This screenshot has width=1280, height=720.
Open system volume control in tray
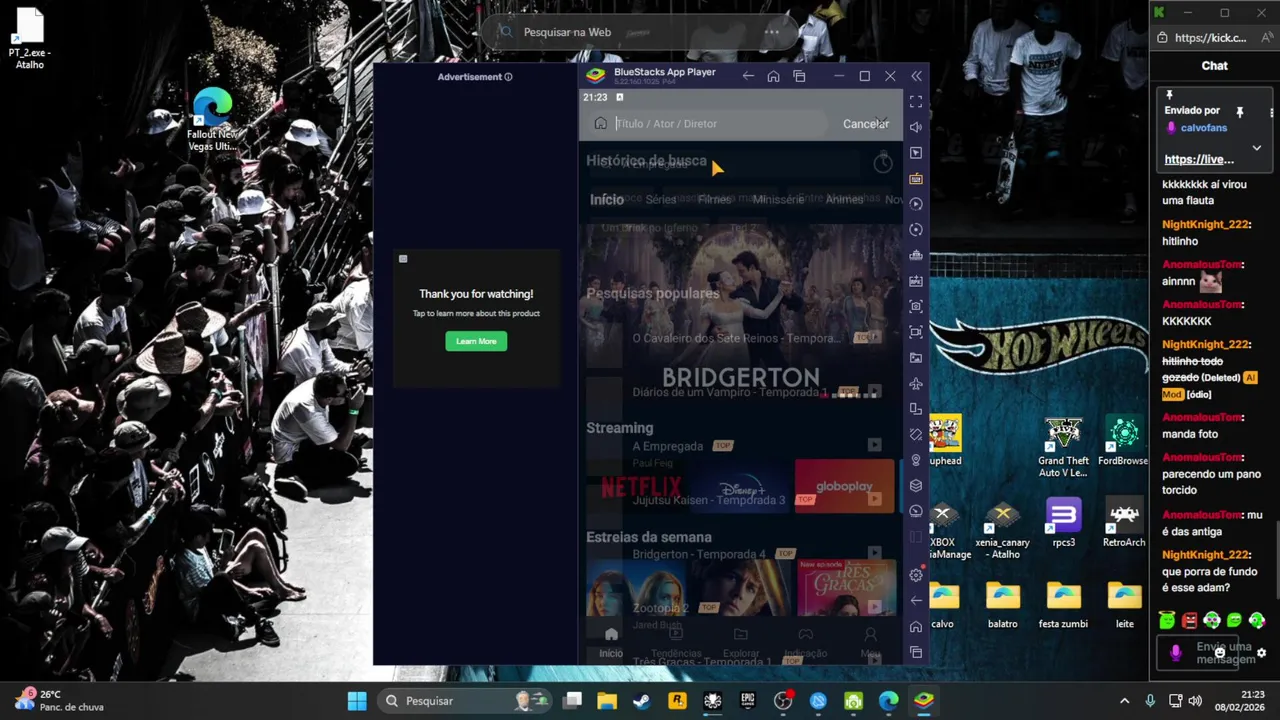tap(1195, 701)
